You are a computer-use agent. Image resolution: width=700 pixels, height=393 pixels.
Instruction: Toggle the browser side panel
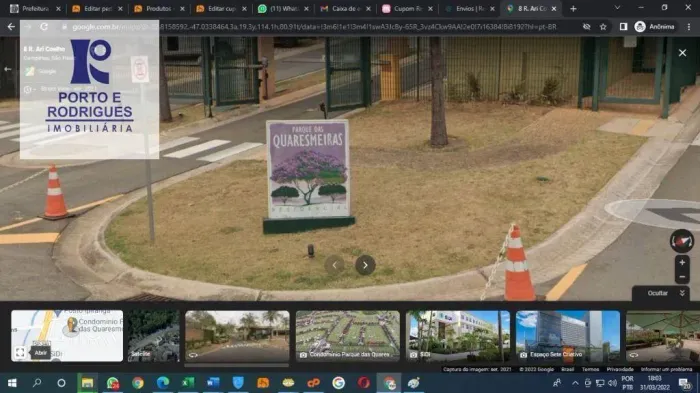coord(623,27)
